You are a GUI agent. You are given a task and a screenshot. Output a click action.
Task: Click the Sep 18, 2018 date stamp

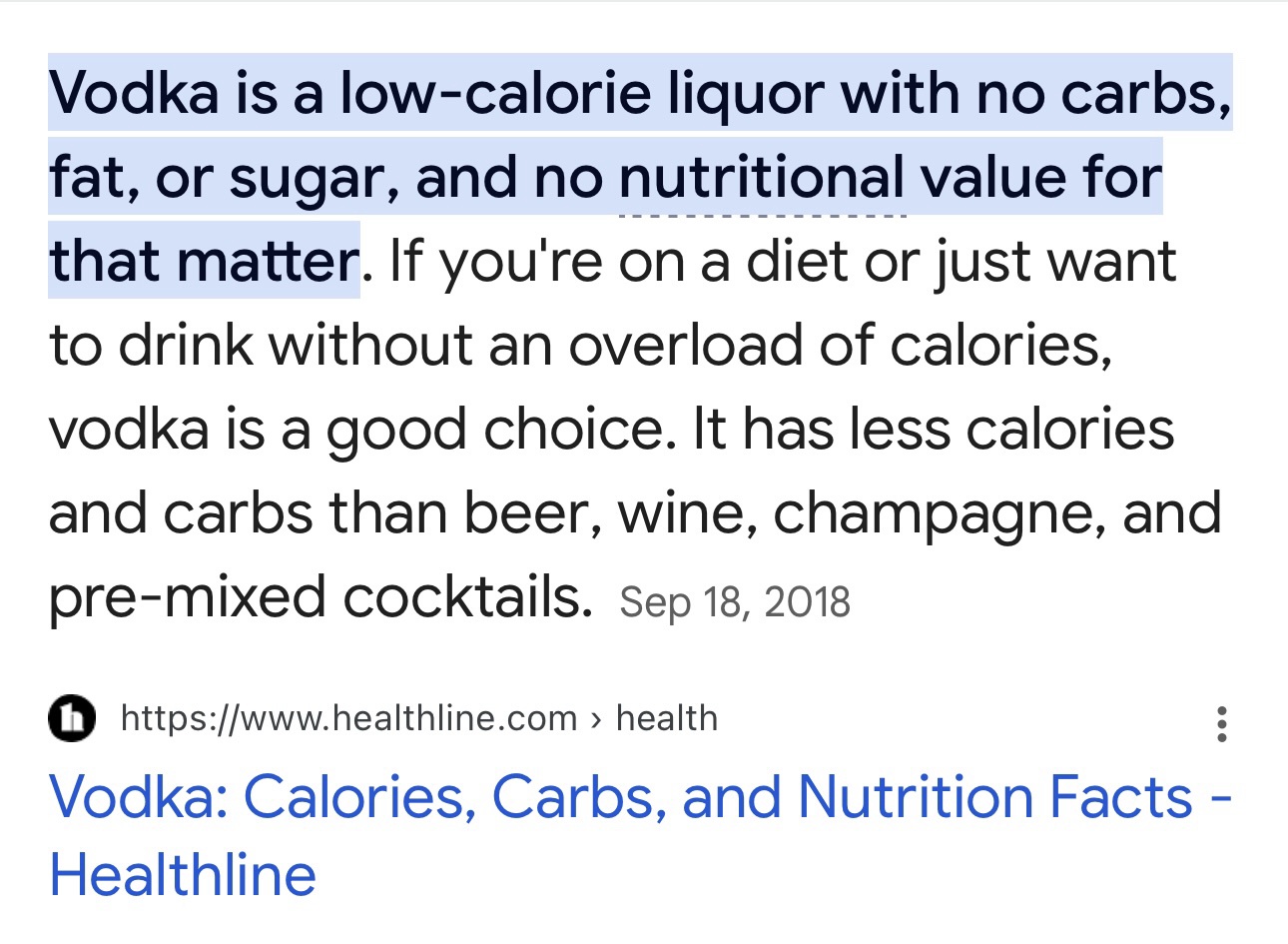tap(735, 602)
